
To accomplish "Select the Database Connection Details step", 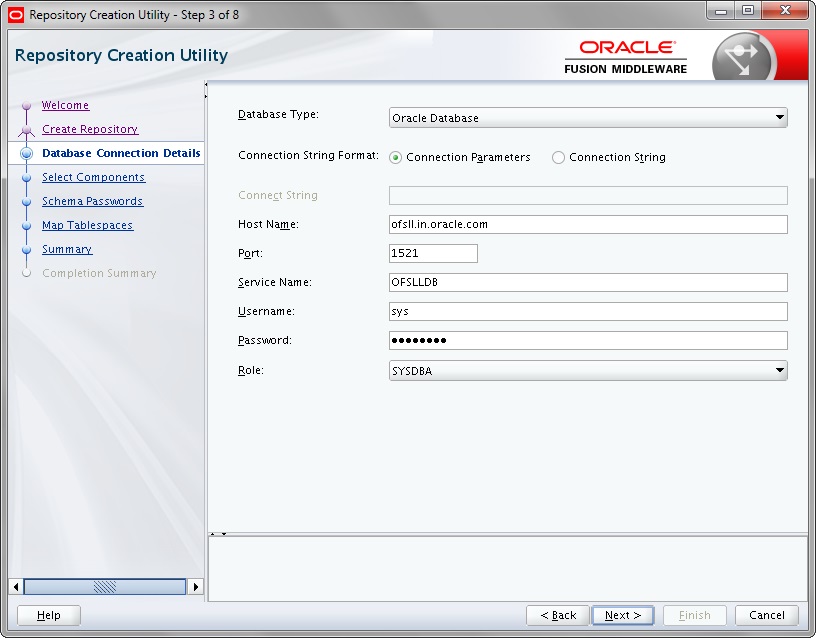I will (121, 153).
